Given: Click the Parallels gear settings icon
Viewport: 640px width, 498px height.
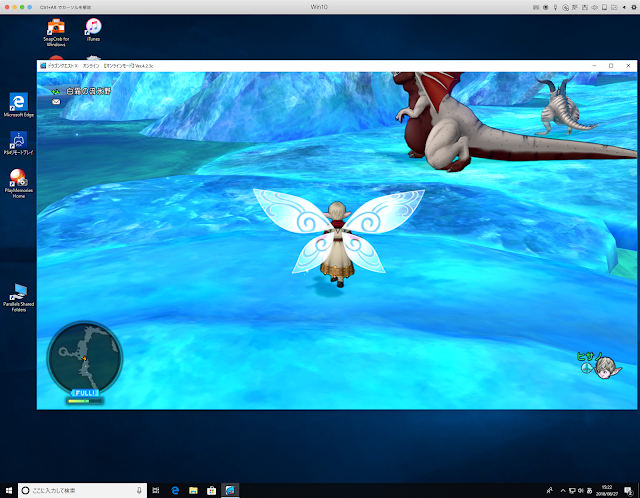Looking at the screenshot, I should (x=633, y=7).
